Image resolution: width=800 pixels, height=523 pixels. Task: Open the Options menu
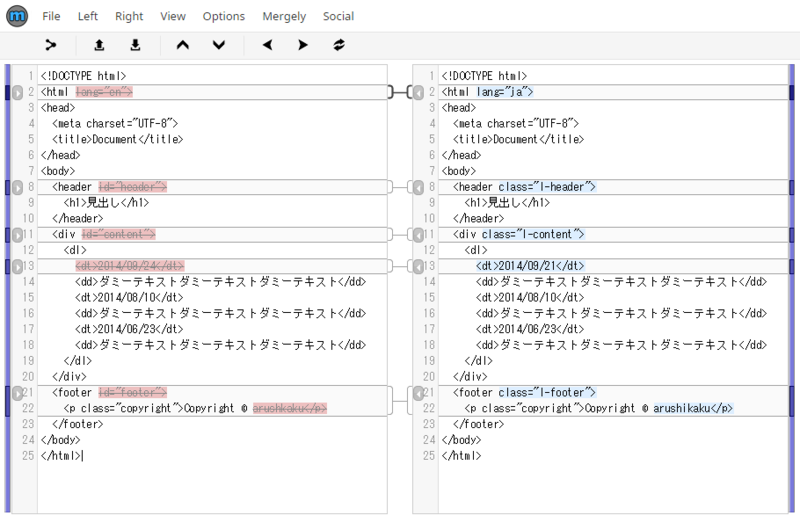click(x=223, y=16)
